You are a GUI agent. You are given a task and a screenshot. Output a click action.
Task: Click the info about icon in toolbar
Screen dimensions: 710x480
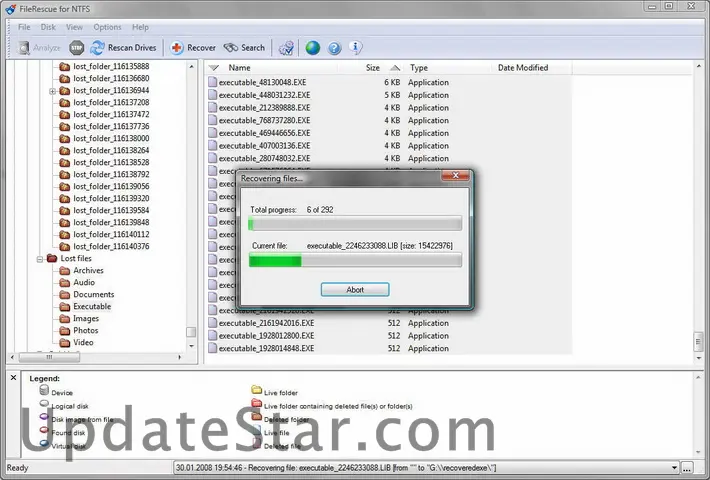pos(356,48)
